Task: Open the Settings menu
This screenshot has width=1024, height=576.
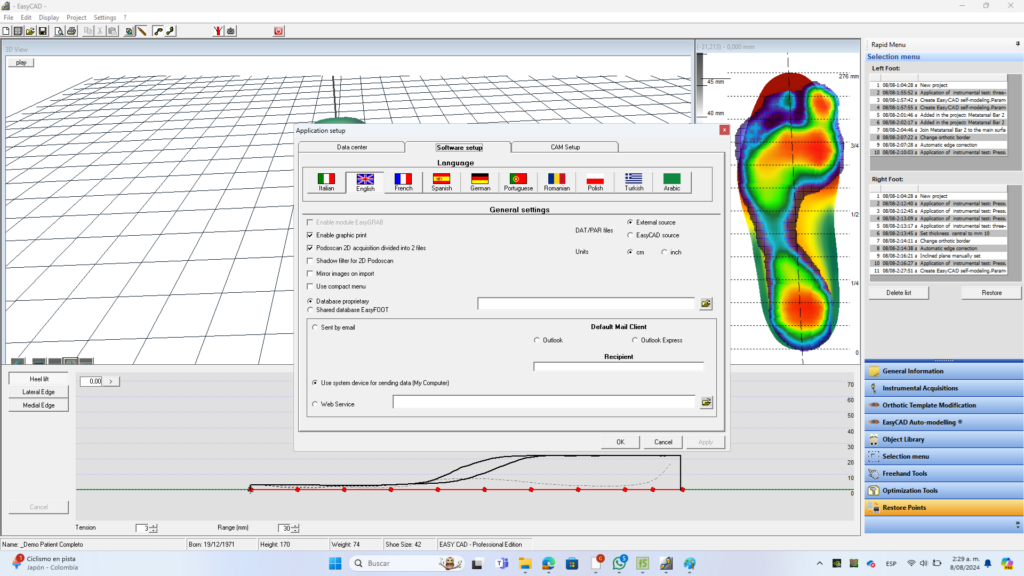Action: point(104,17)
